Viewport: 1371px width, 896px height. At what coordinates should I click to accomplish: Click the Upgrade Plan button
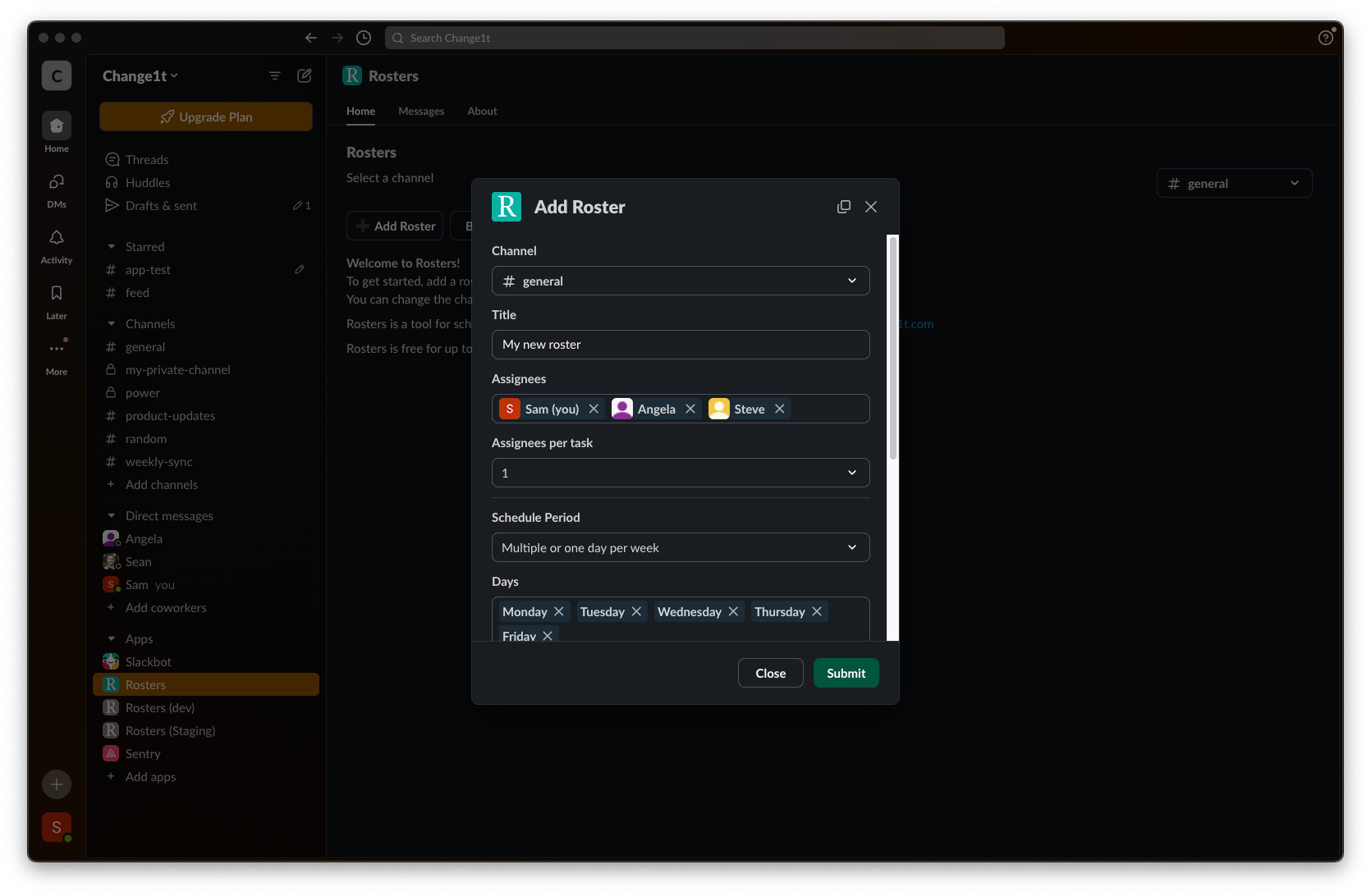[x=206, y=117]
